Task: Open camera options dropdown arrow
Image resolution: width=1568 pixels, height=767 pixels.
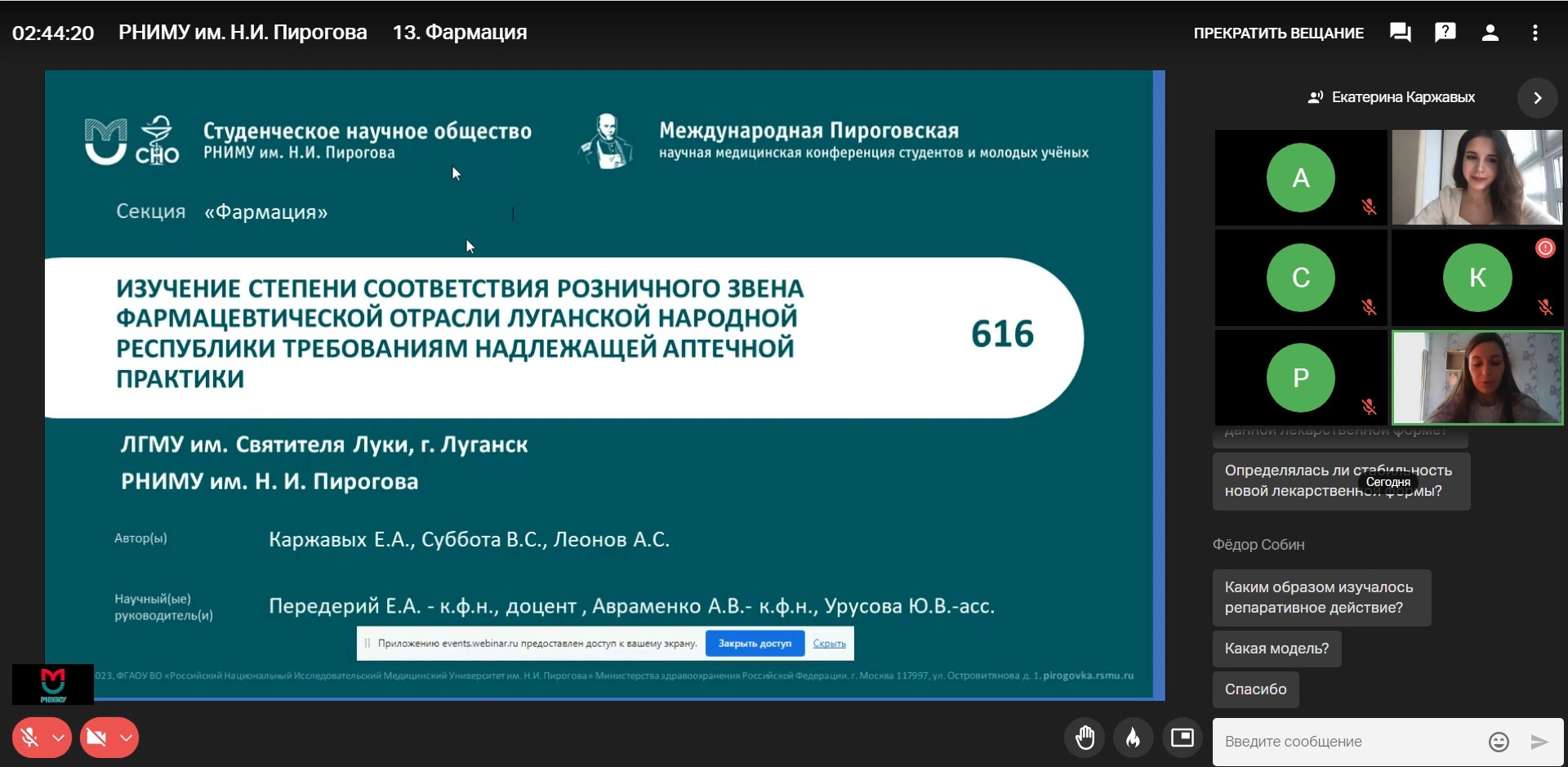Action: tap(126, 738)
